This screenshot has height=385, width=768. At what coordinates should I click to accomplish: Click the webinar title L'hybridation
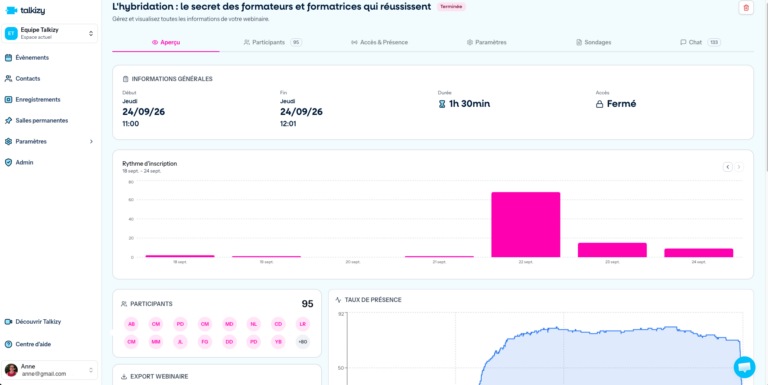pyautogui.click(x=272, y=7)
